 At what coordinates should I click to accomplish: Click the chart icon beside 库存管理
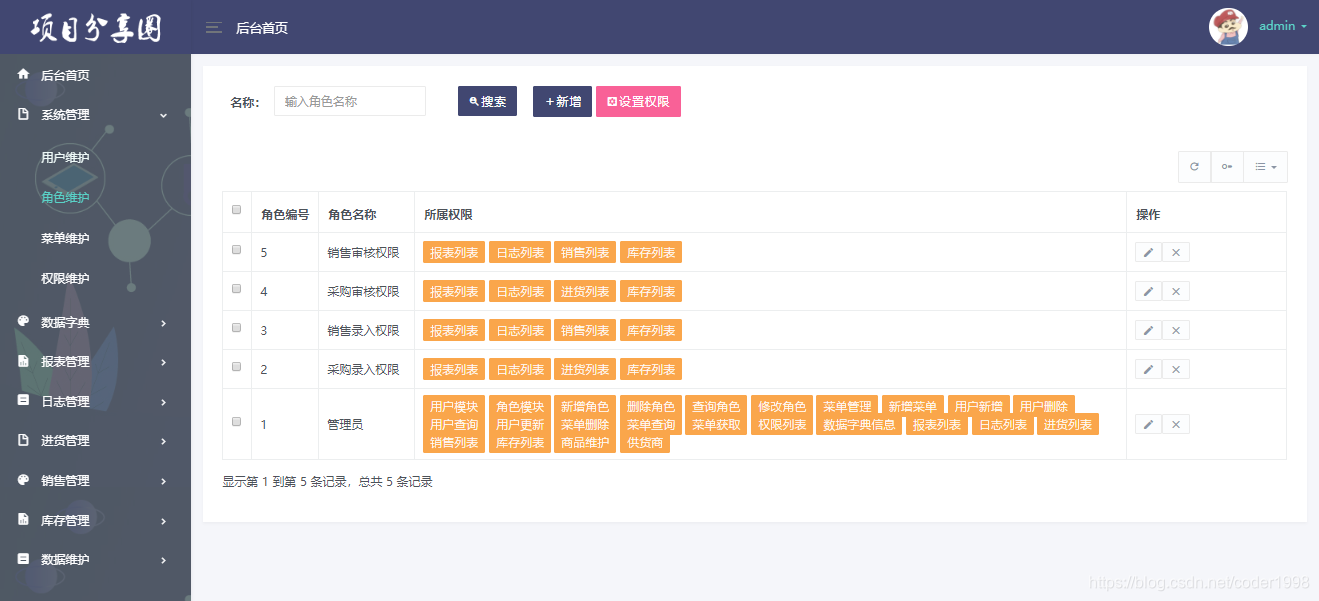pos(23,520)
